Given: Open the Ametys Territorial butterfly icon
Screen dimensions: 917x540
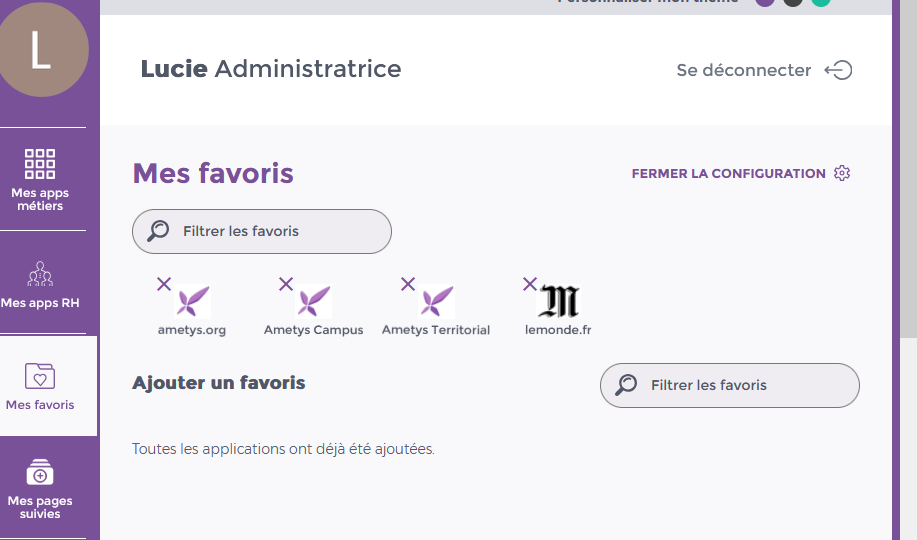Looking at the screenshot, I should point(437,301).
